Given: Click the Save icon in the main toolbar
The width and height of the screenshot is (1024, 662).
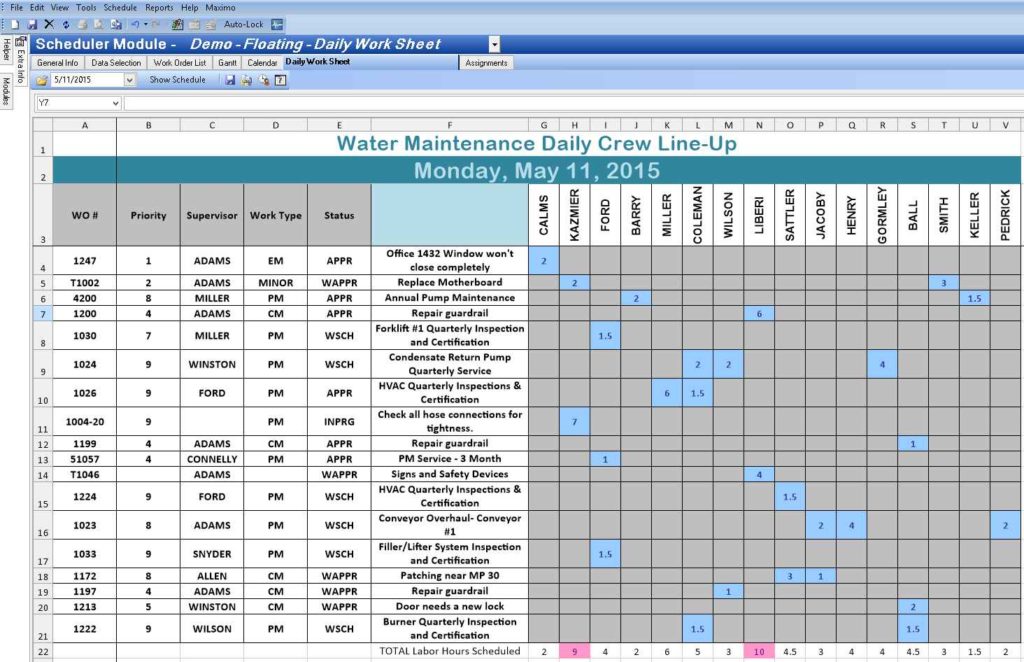Looking at the screenshot, I should point(32,24).
